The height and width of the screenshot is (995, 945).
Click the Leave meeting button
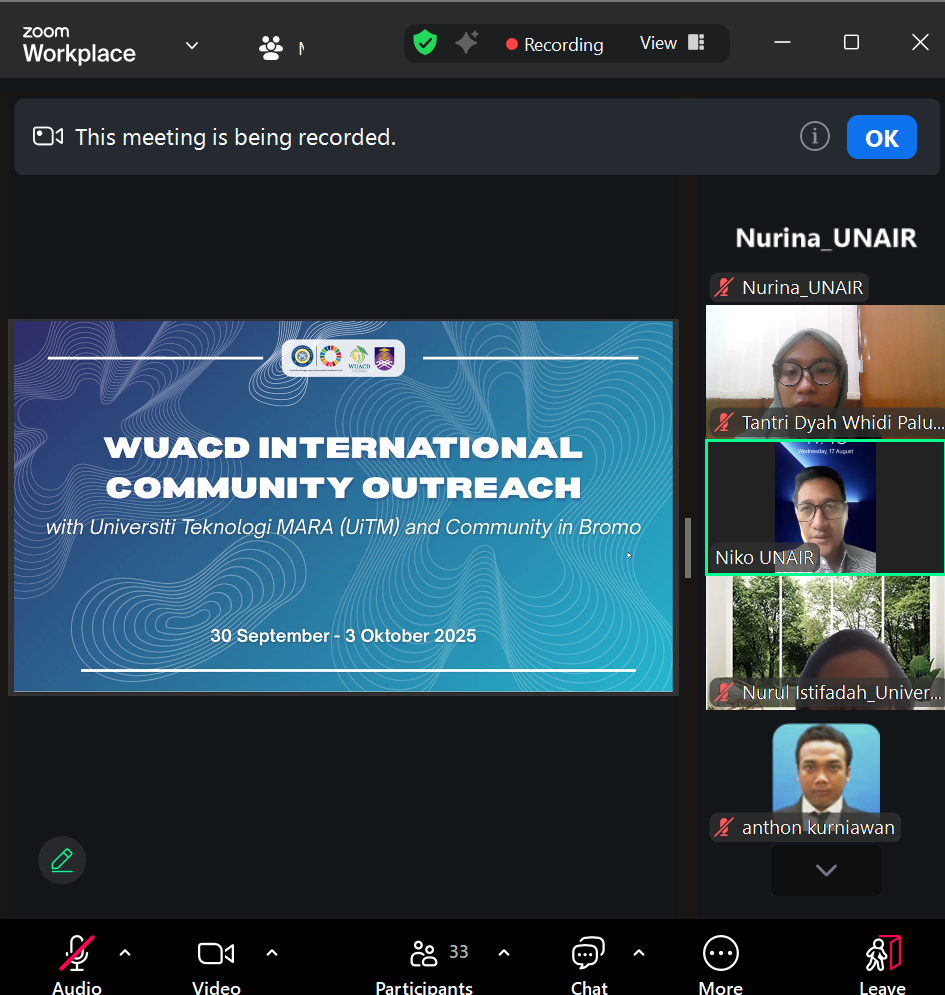coord(883,963)
